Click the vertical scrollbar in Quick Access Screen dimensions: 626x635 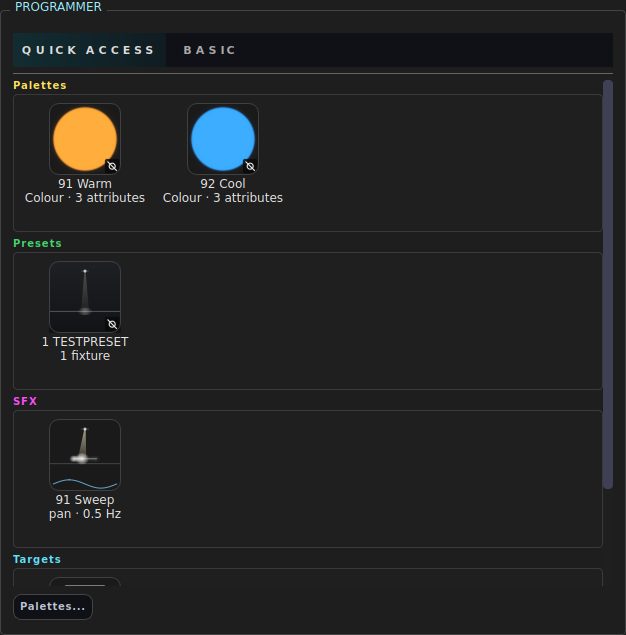(x=608, y=284)
